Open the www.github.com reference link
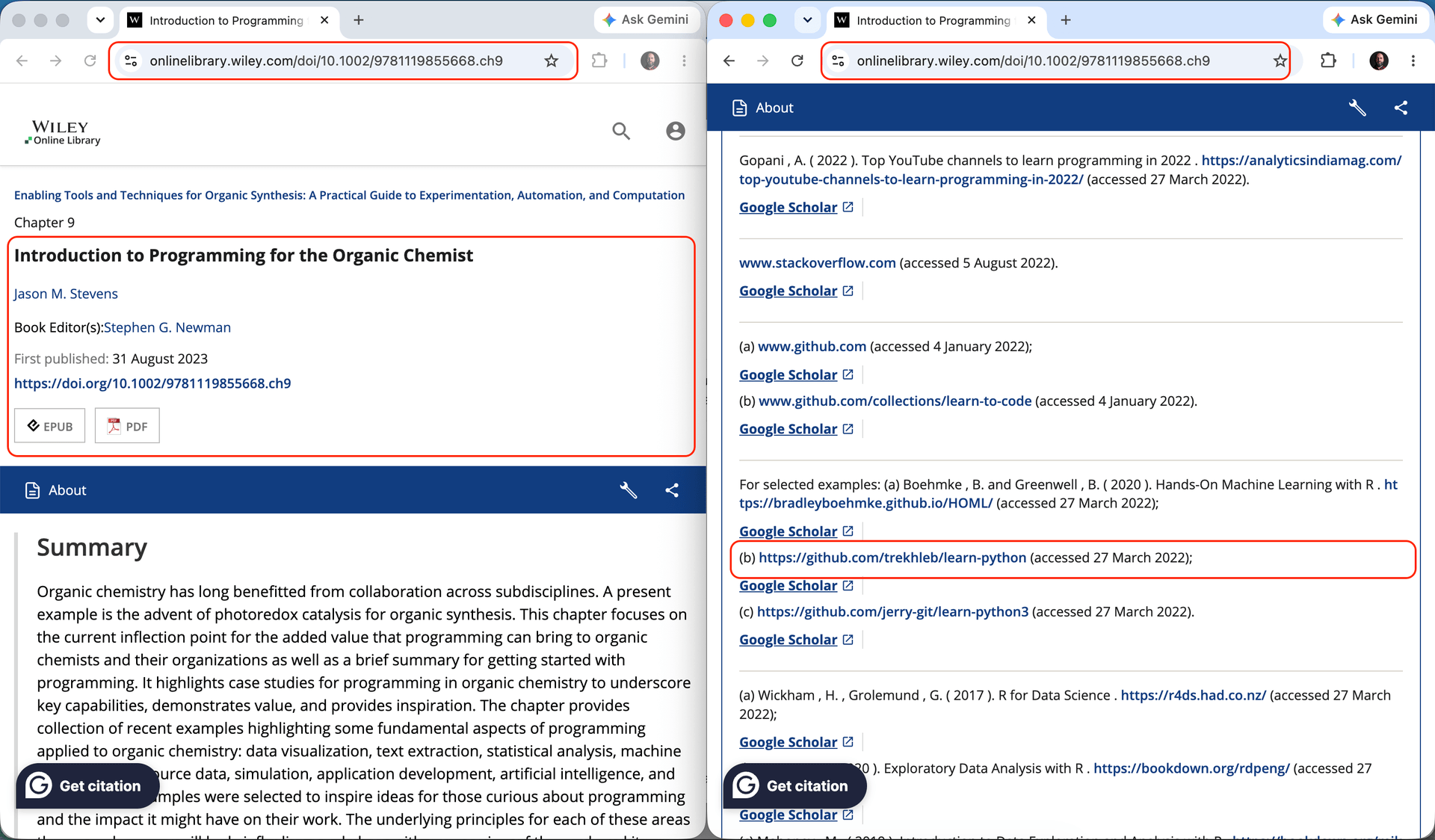 coord(812,347)
